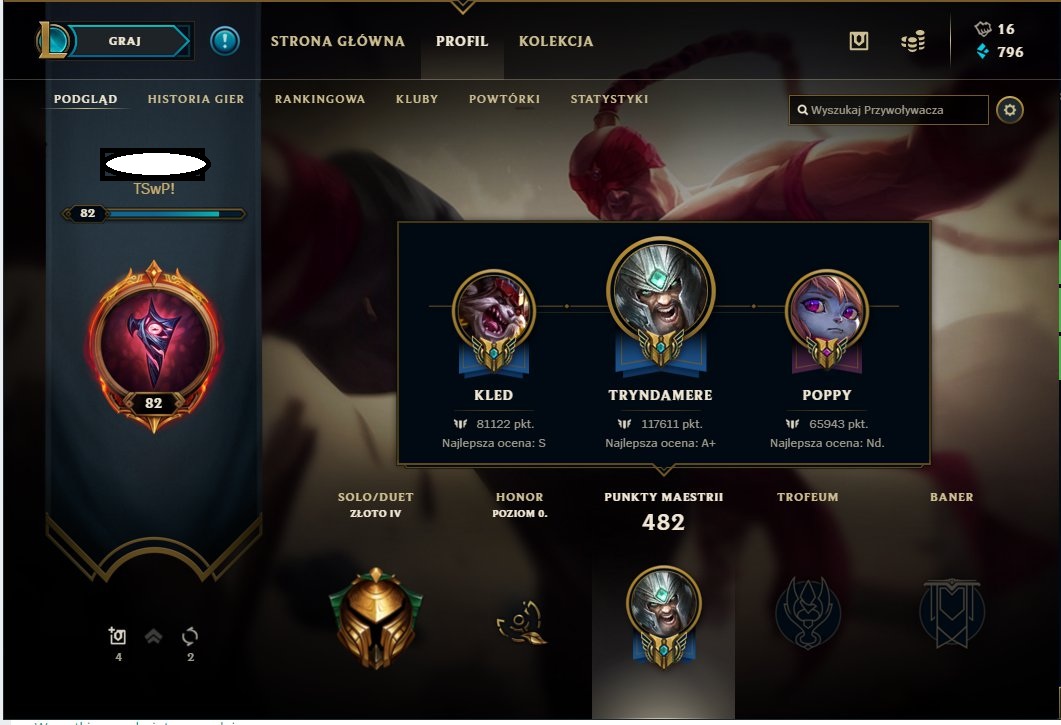Click the Trofeum trophy emblem
The image size is (1061, 725).
pos(808,613)
